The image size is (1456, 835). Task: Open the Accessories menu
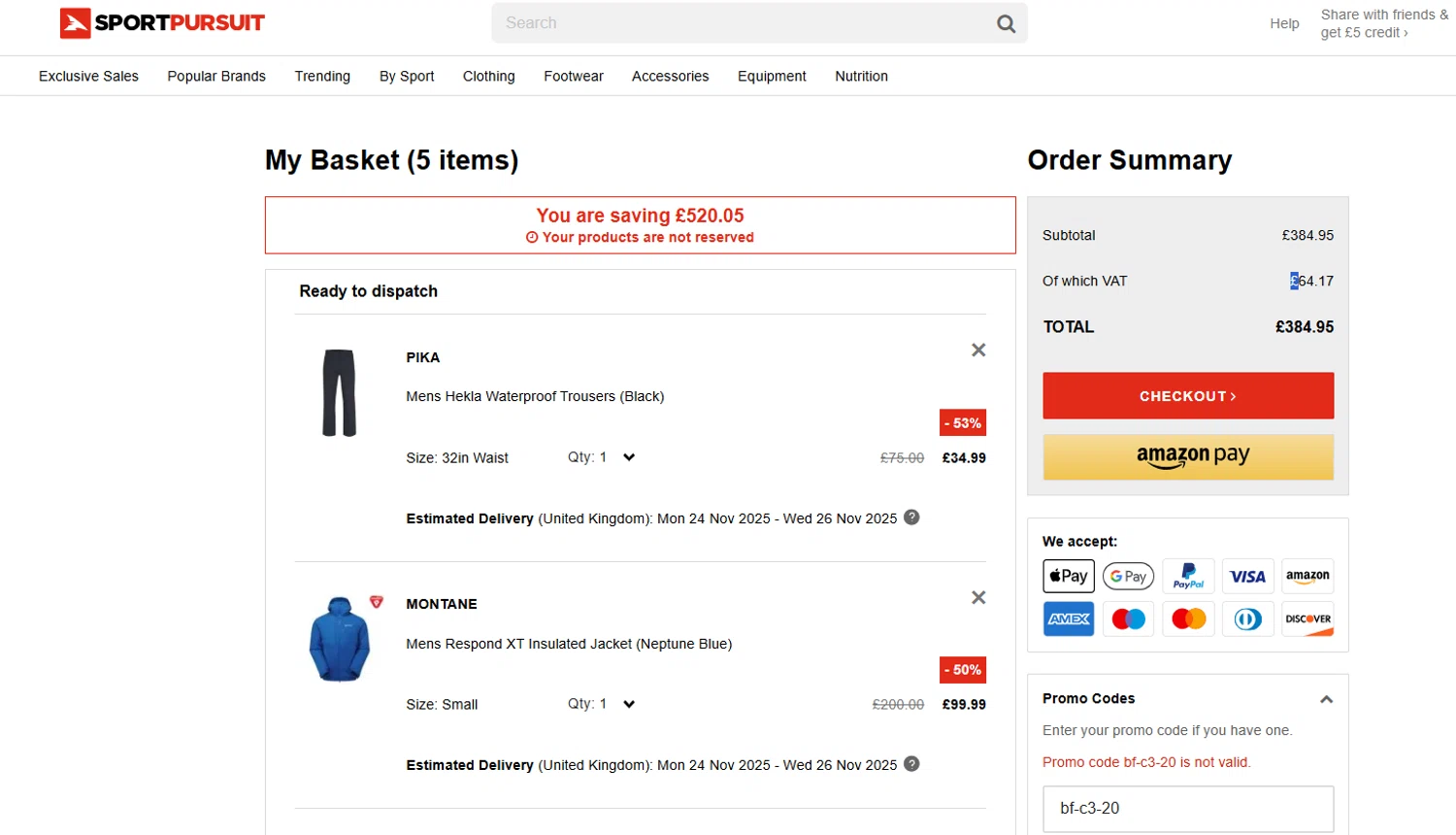point(671,76)
